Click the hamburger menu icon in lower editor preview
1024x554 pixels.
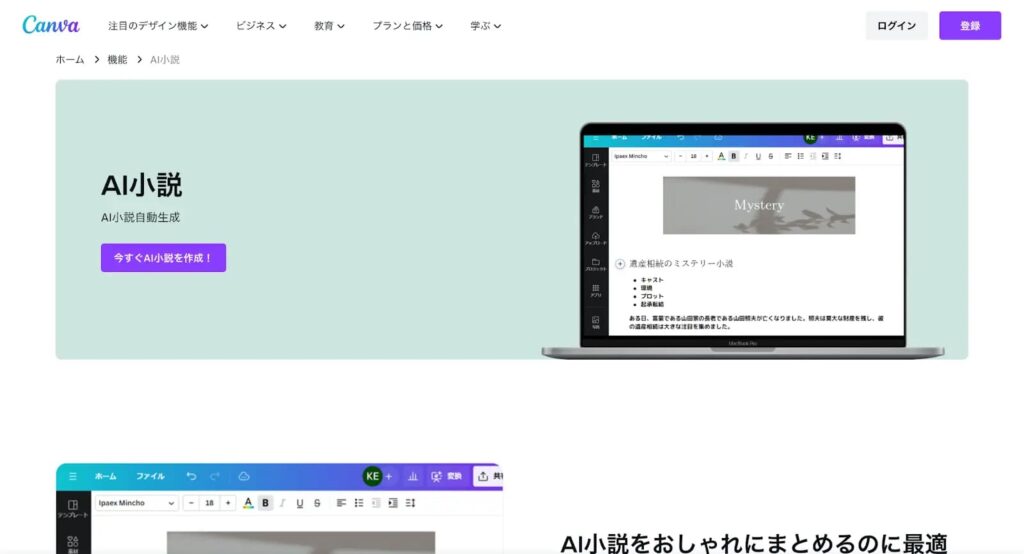coord(72,476)
